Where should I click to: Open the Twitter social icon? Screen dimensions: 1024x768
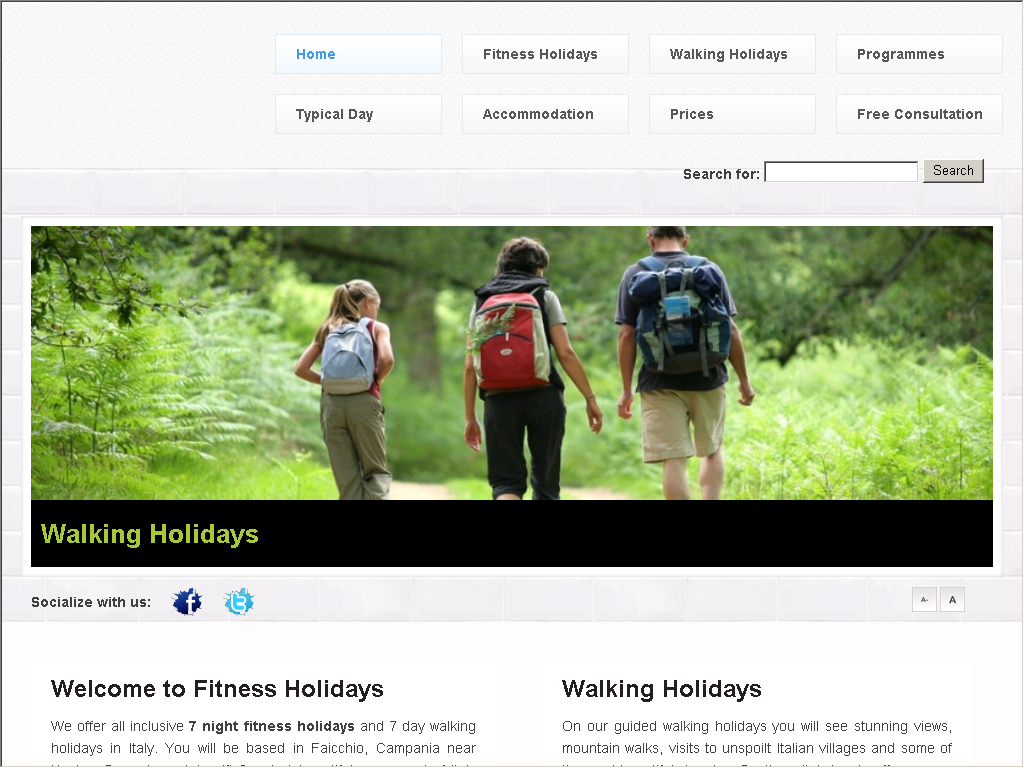tap(239, 601)
